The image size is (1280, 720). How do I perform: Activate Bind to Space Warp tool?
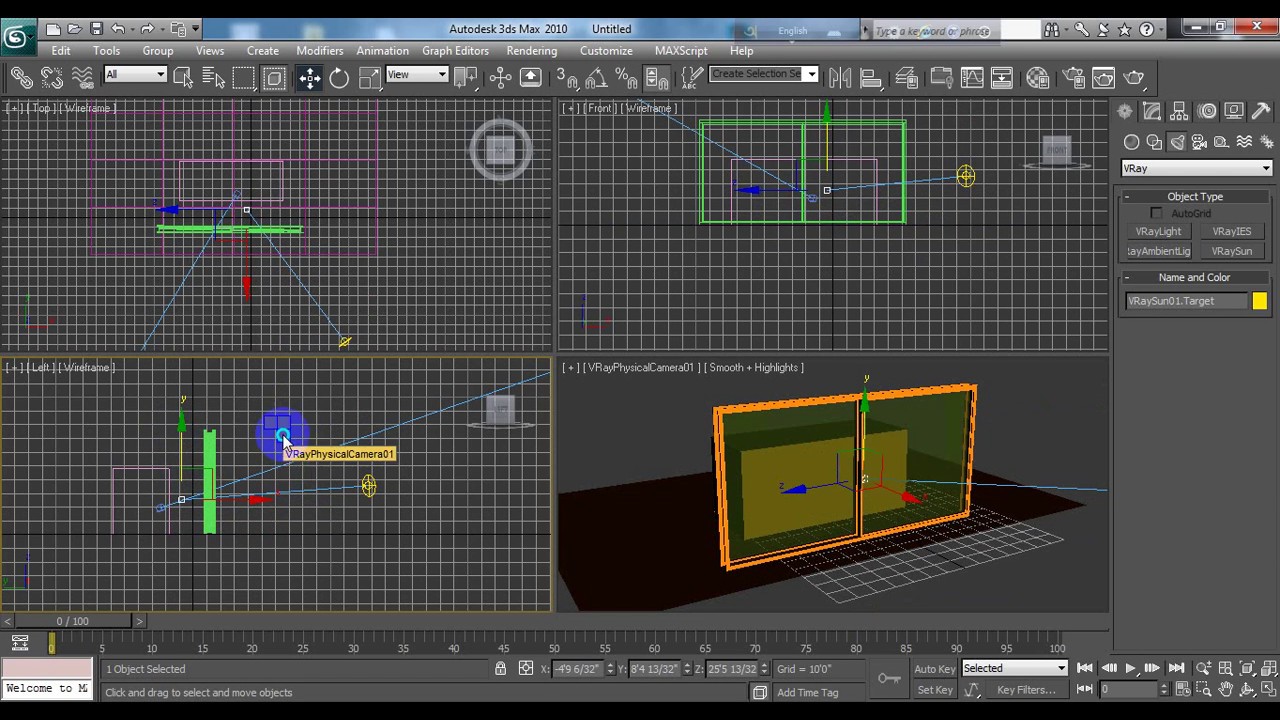tap(83, 77)
